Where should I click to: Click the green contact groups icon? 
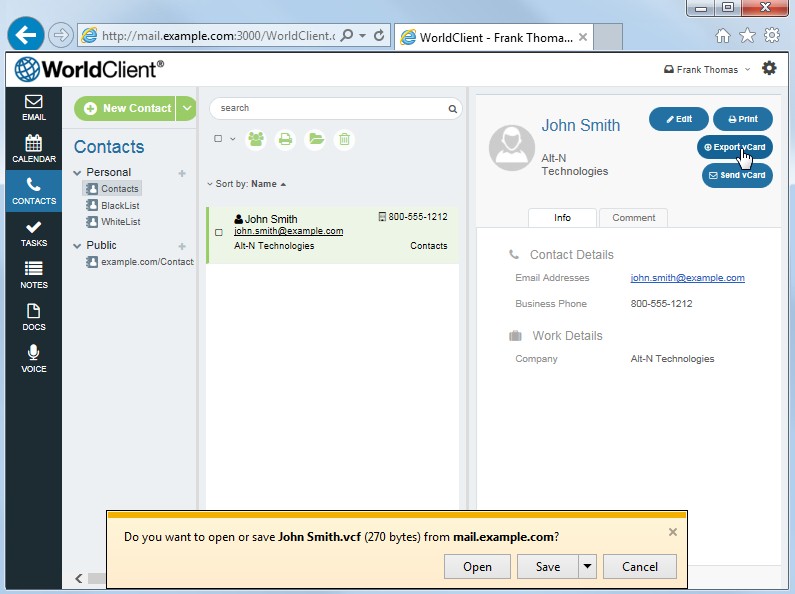(256, 139)
